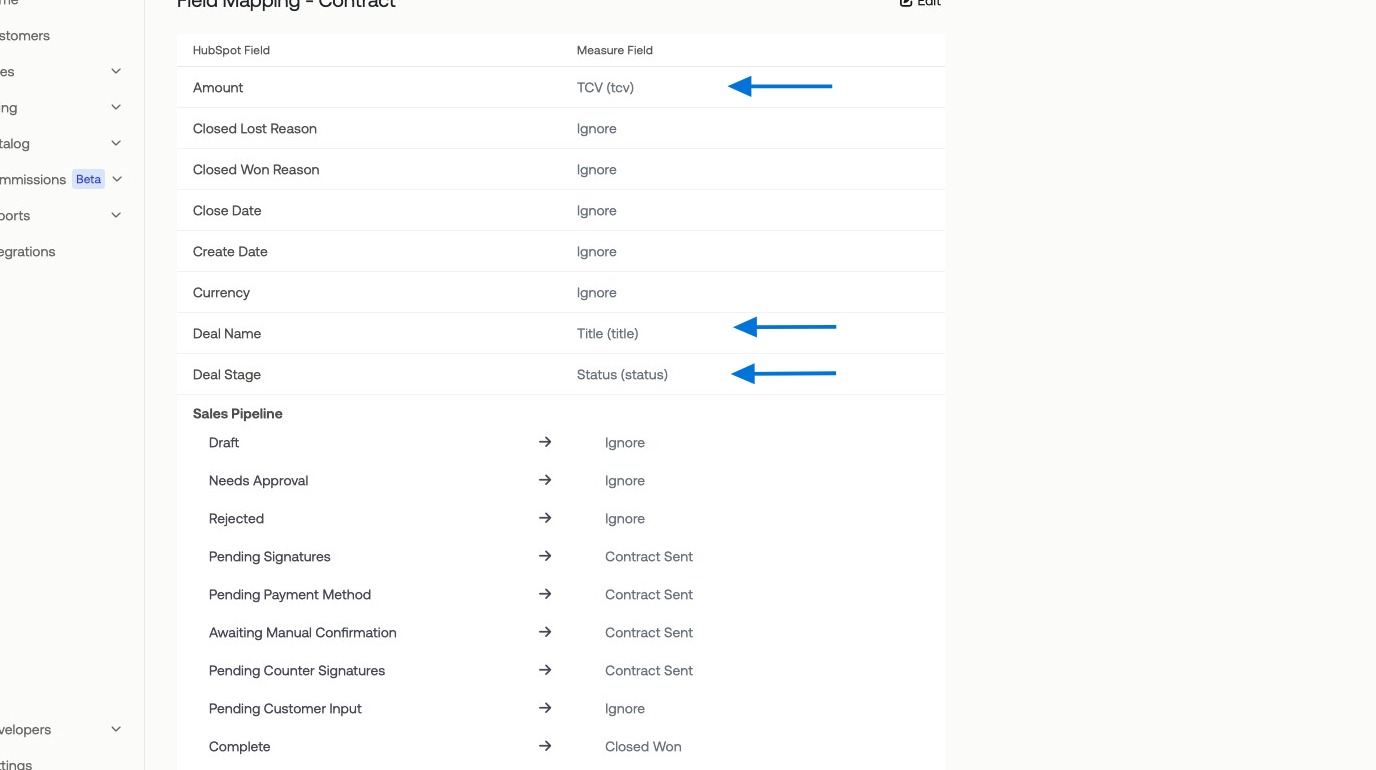Select the Commissions sidebar label
Screen dimensions: 1376x770
[x=33, y=180]
